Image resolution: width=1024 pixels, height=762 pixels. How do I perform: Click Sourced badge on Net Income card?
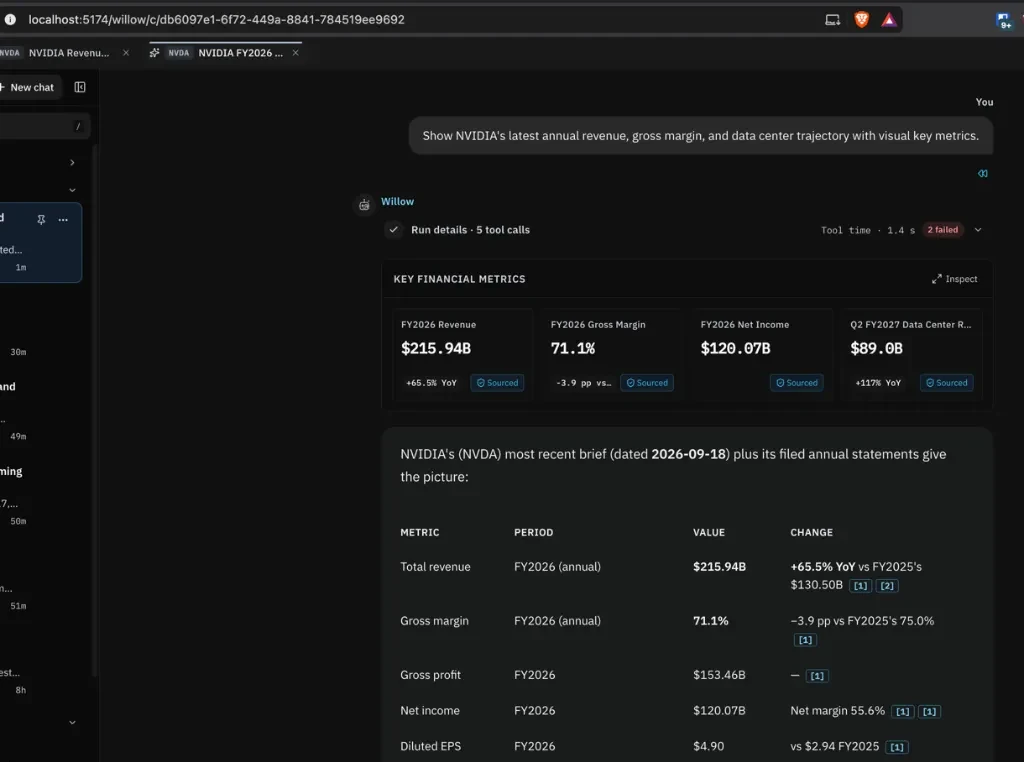tap(796, 383)
